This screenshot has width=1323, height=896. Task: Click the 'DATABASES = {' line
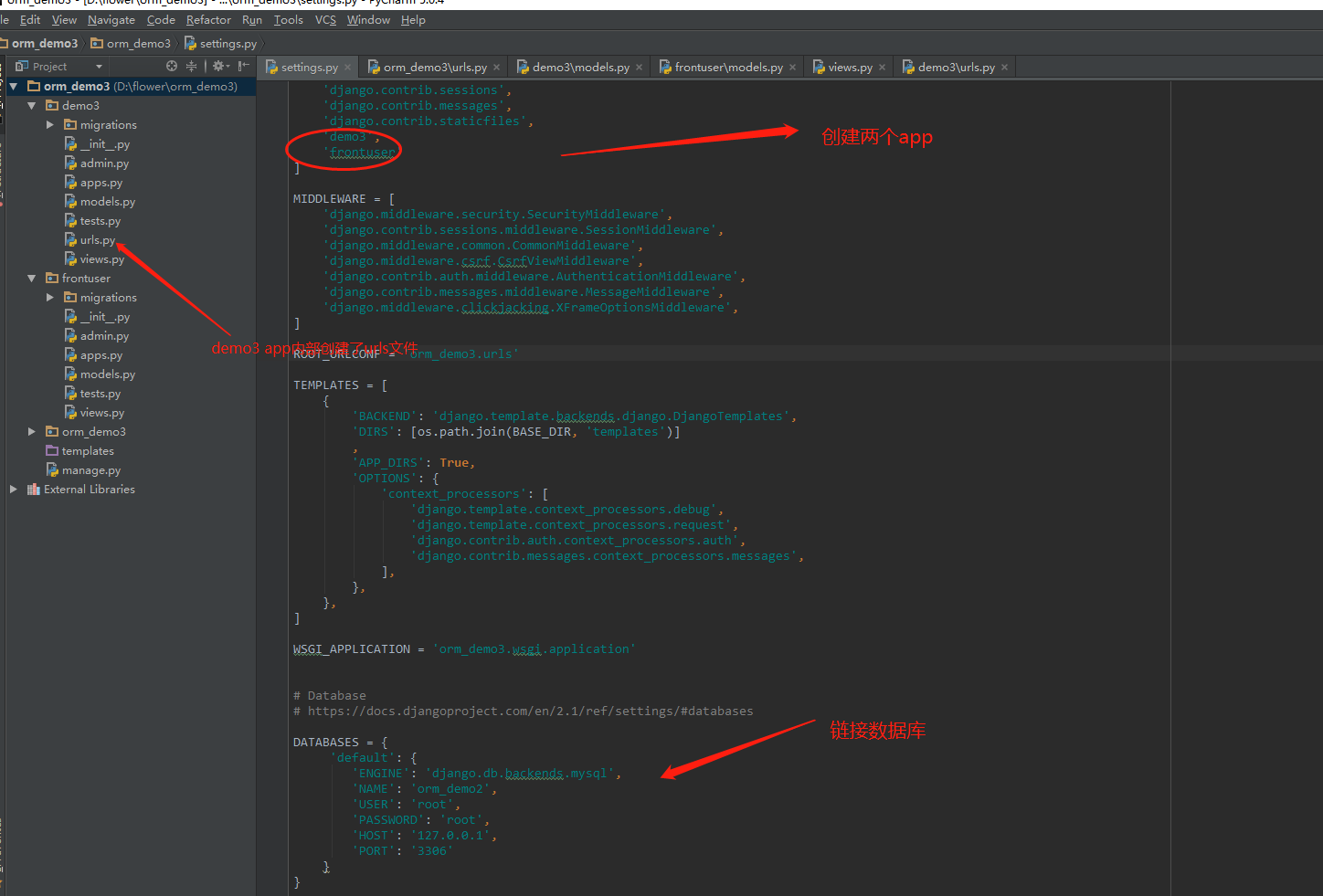[x=340, y=743]
